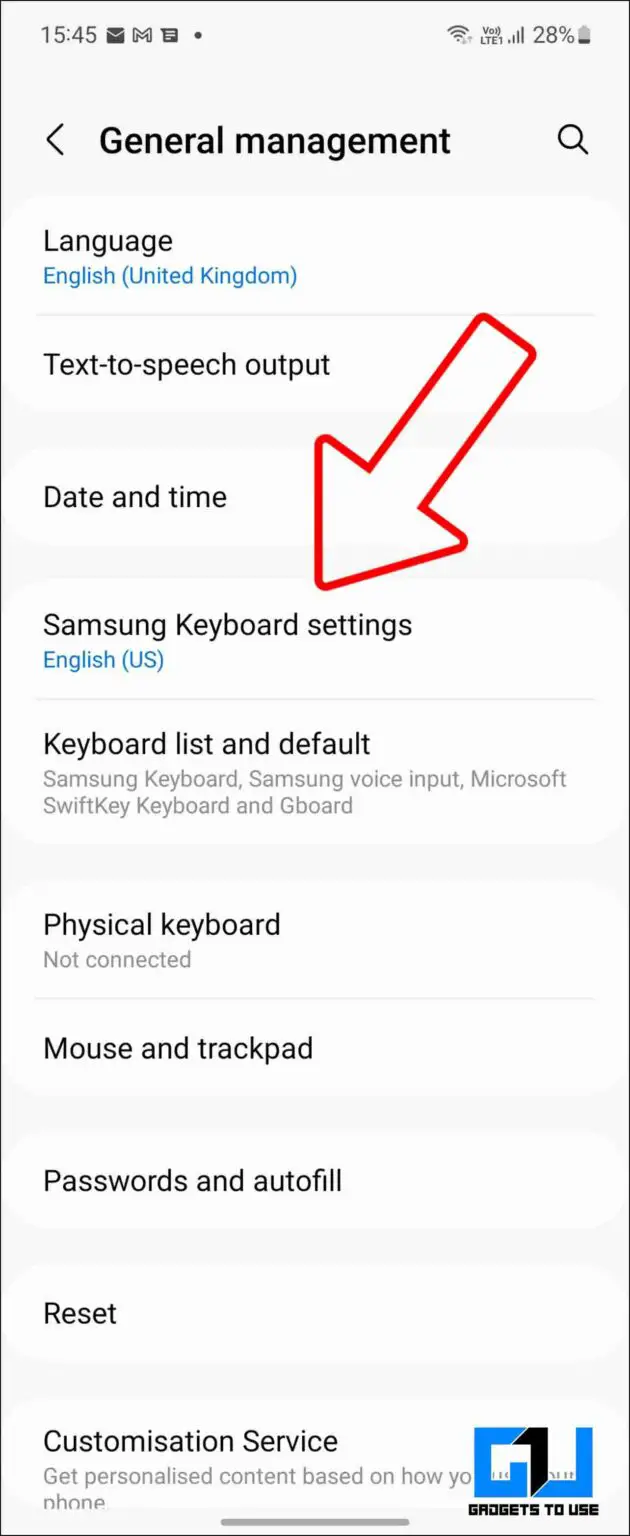The width and height of the screenshot is (630, 1536).
Task: Open Passwords and autofill
Action: pyautogui.click(x=192, y=1180)
